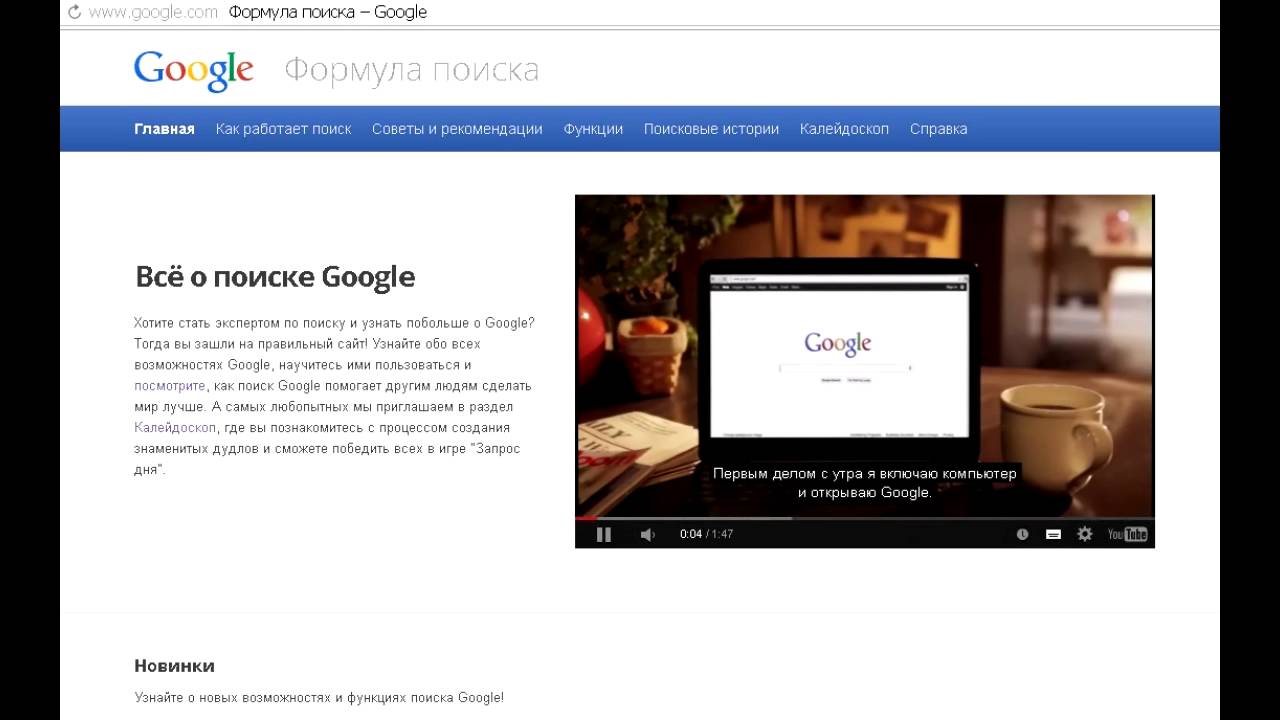Viewport: 1280px width, 720px height.
Task: Click the Всё о поиске Google heading
Action: pos(275,277)
